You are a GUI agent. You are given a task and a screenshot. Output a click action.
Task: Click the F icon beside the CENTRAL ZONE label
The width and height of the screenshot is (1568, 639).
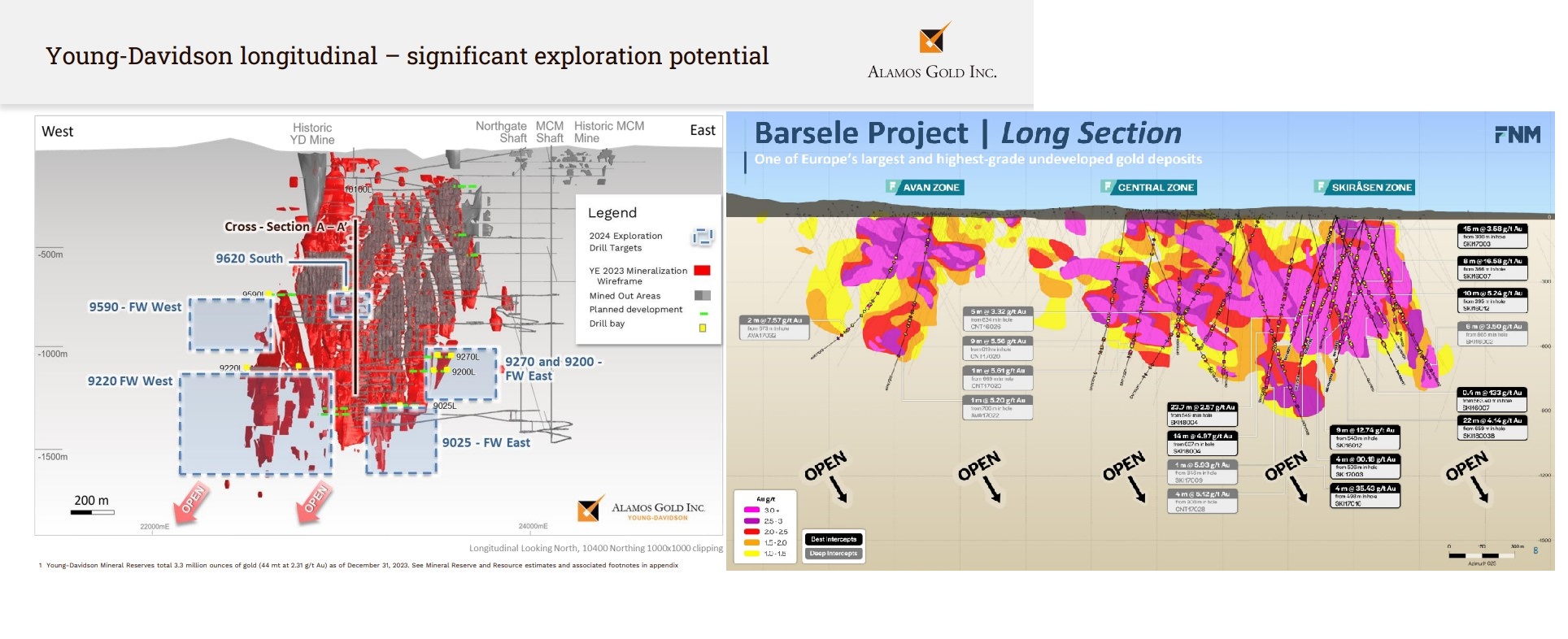[x=1107, y=187]
